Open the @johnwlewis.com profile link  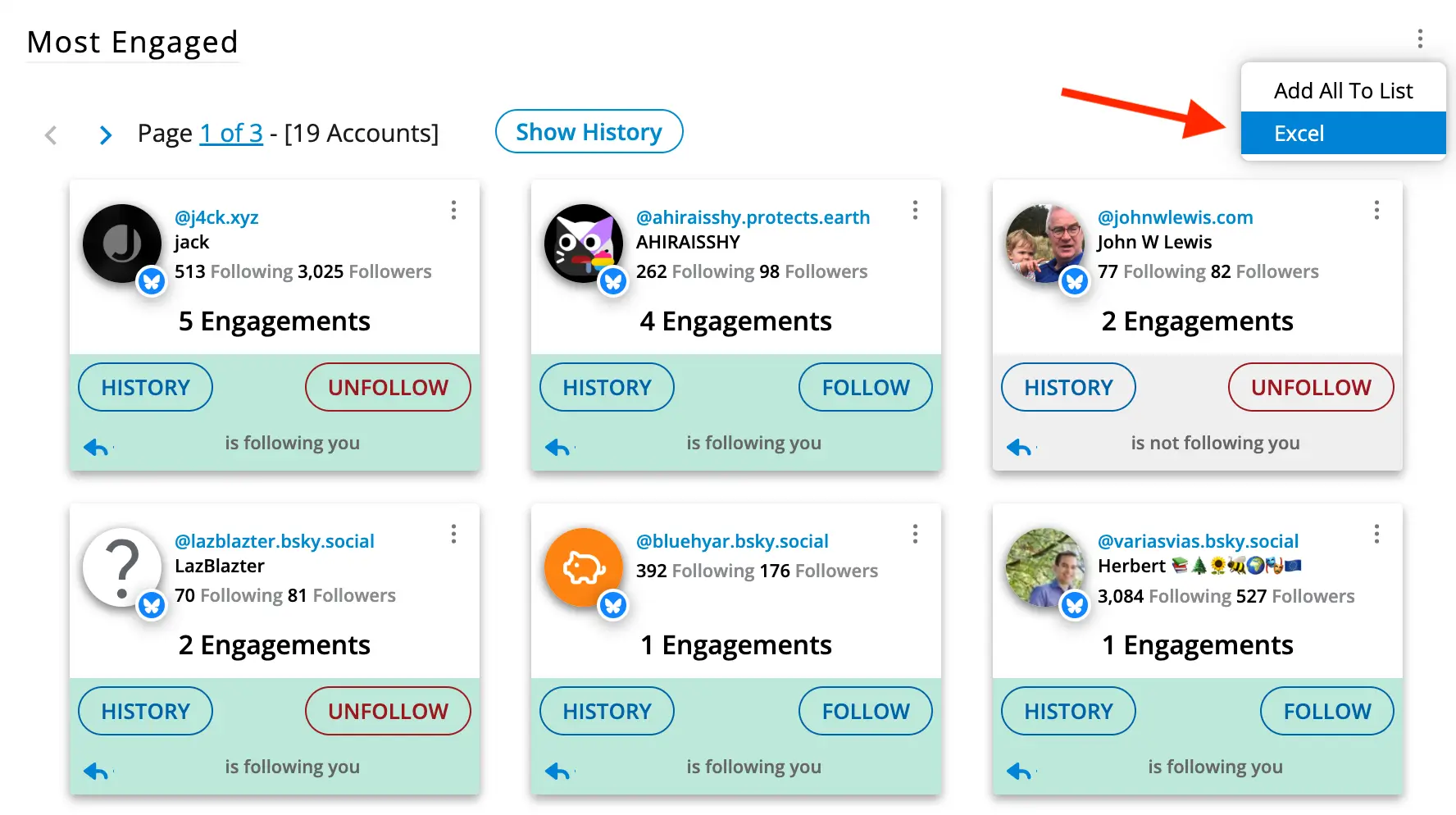pyautogui.click(x=1175, y=217)
